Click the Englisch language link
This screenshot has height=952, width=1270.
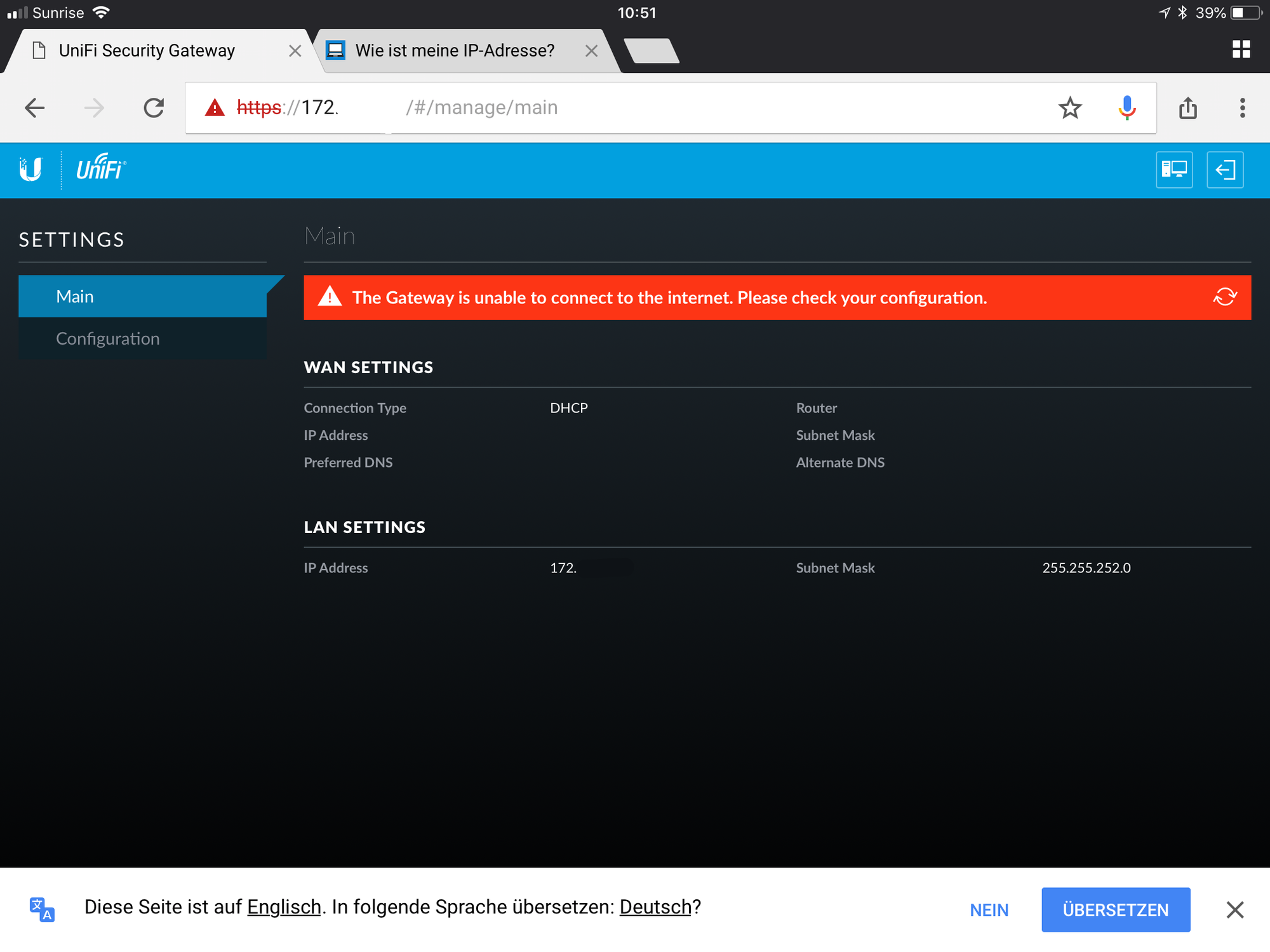[x=284, y=907]
